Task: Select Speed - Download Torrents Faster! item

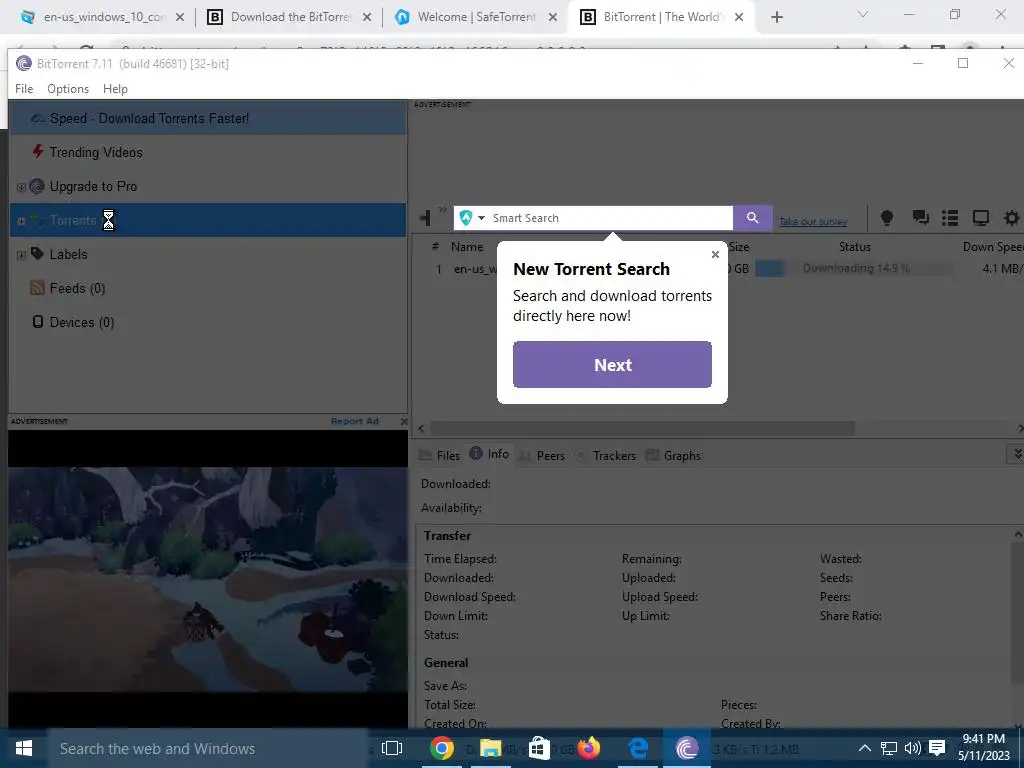Action: pyautogui.click(x=208, y=118)
